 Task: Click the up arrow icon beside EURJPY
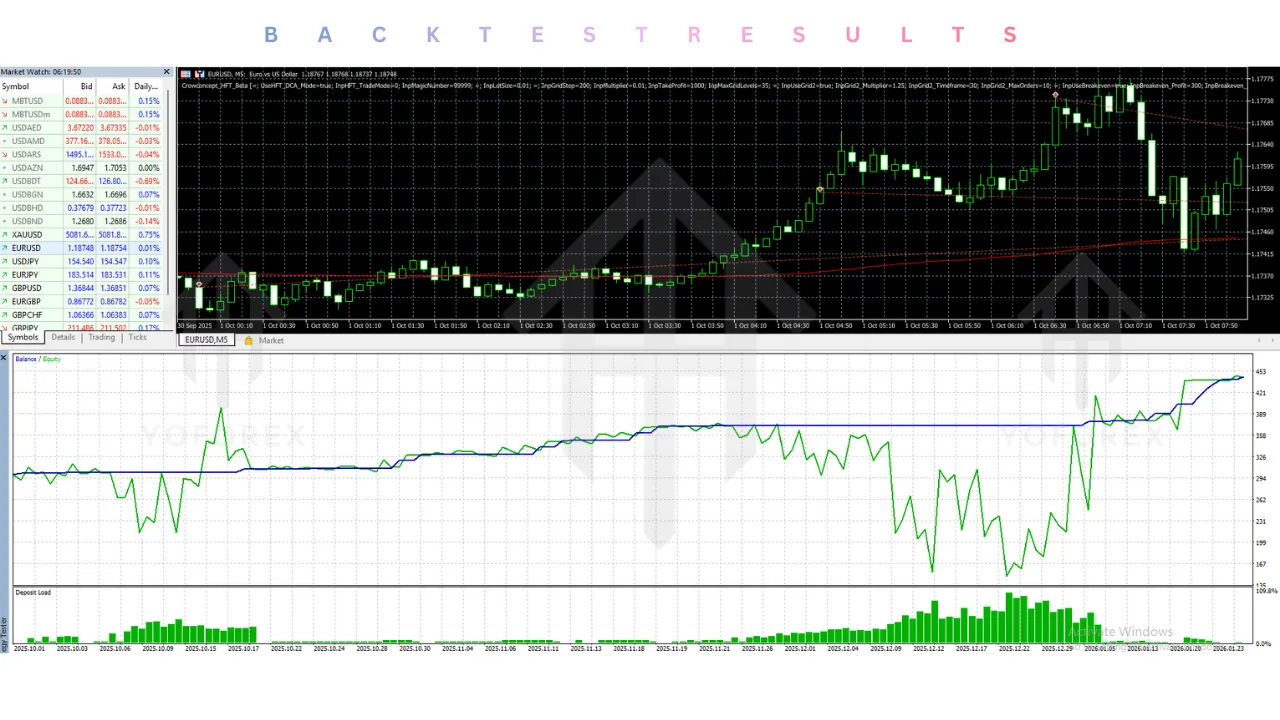point(6,274)
